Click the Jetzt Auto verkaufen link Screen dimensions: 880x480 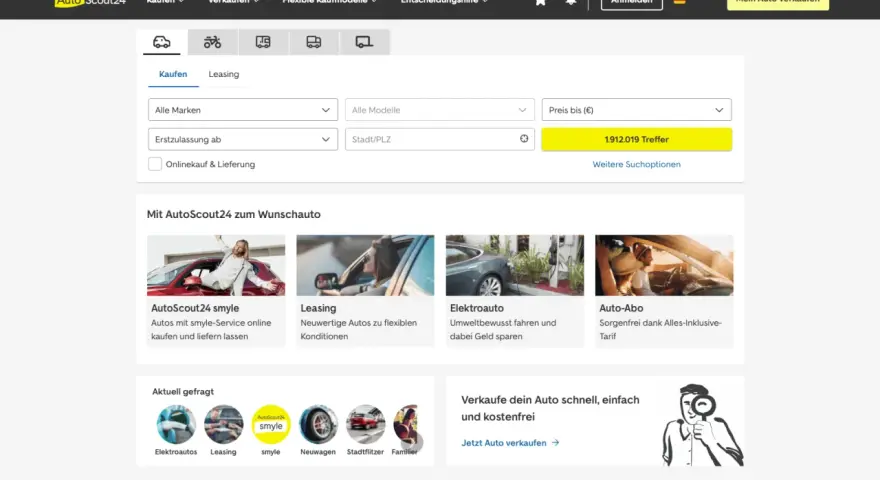point(504,443)
